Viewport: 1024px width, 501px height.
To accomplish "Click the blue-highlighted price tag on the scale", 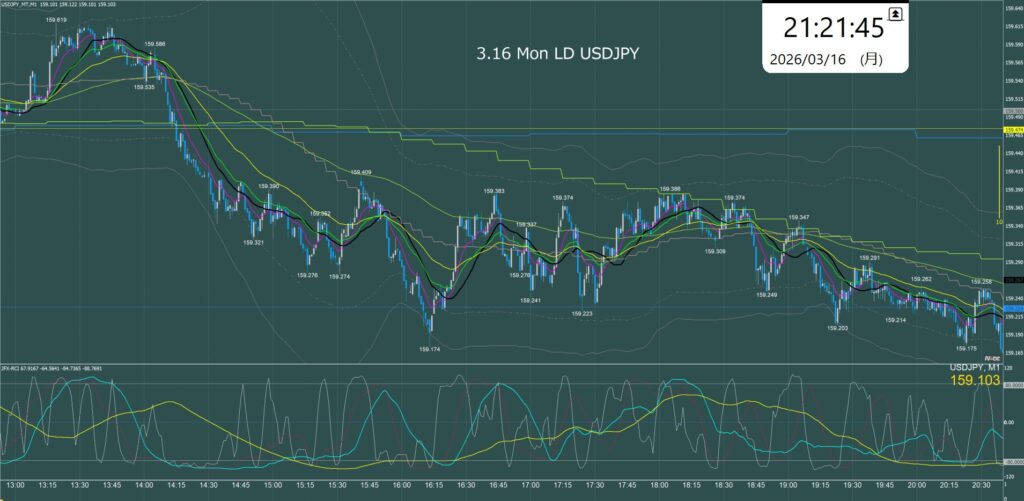I will [x=1014, y=308].
